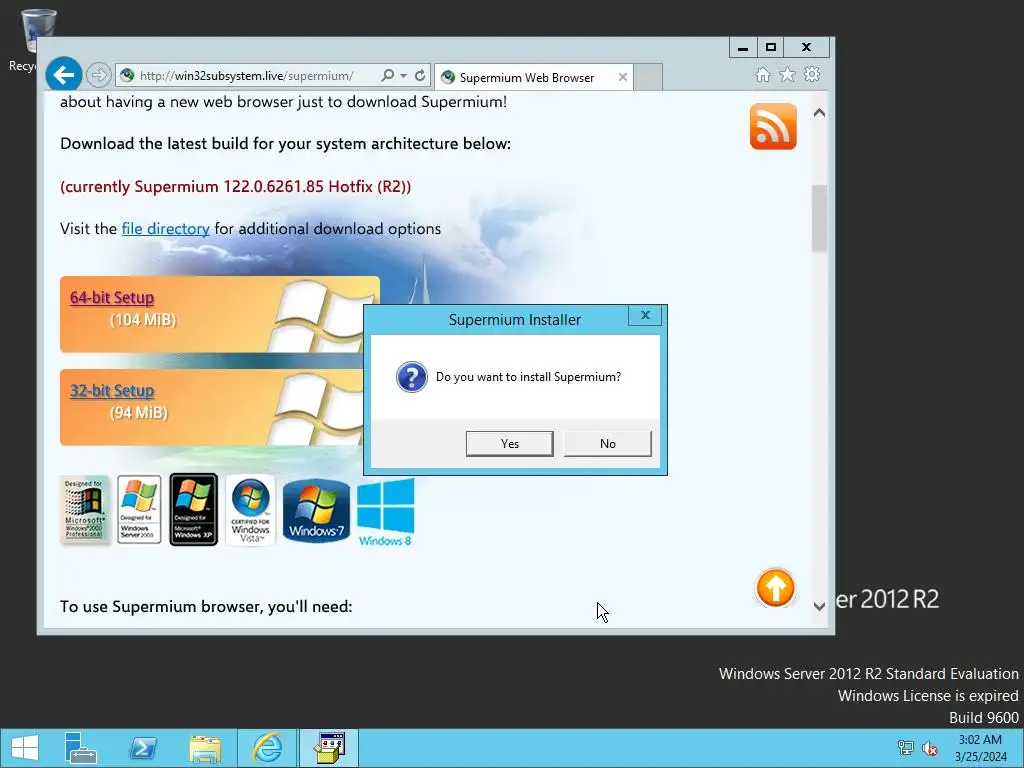Viewport: 1024px width, 768px height.
Task: Click the Windows Vista certified badge
Action: click(250, 510)
